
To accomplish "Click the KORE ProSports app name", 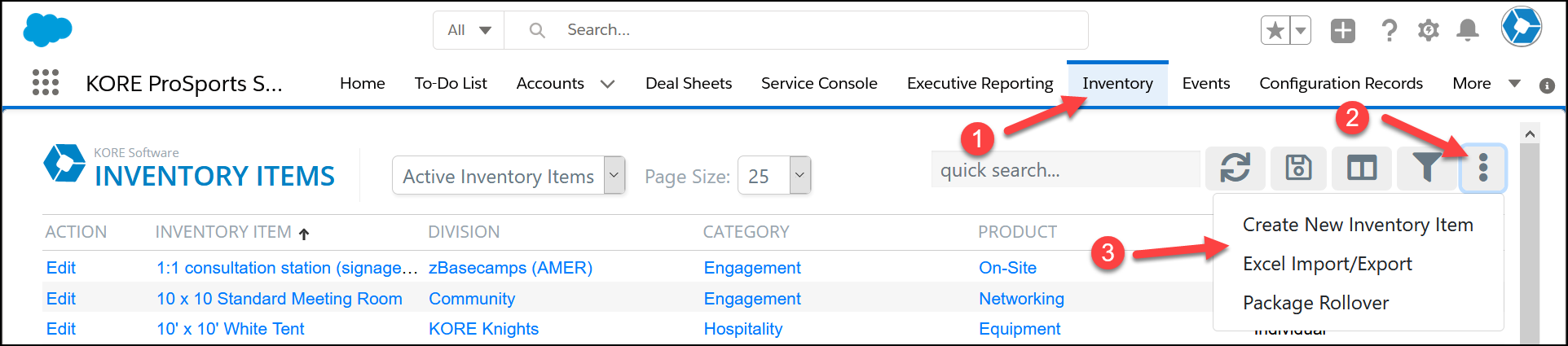I will point(184,83).
